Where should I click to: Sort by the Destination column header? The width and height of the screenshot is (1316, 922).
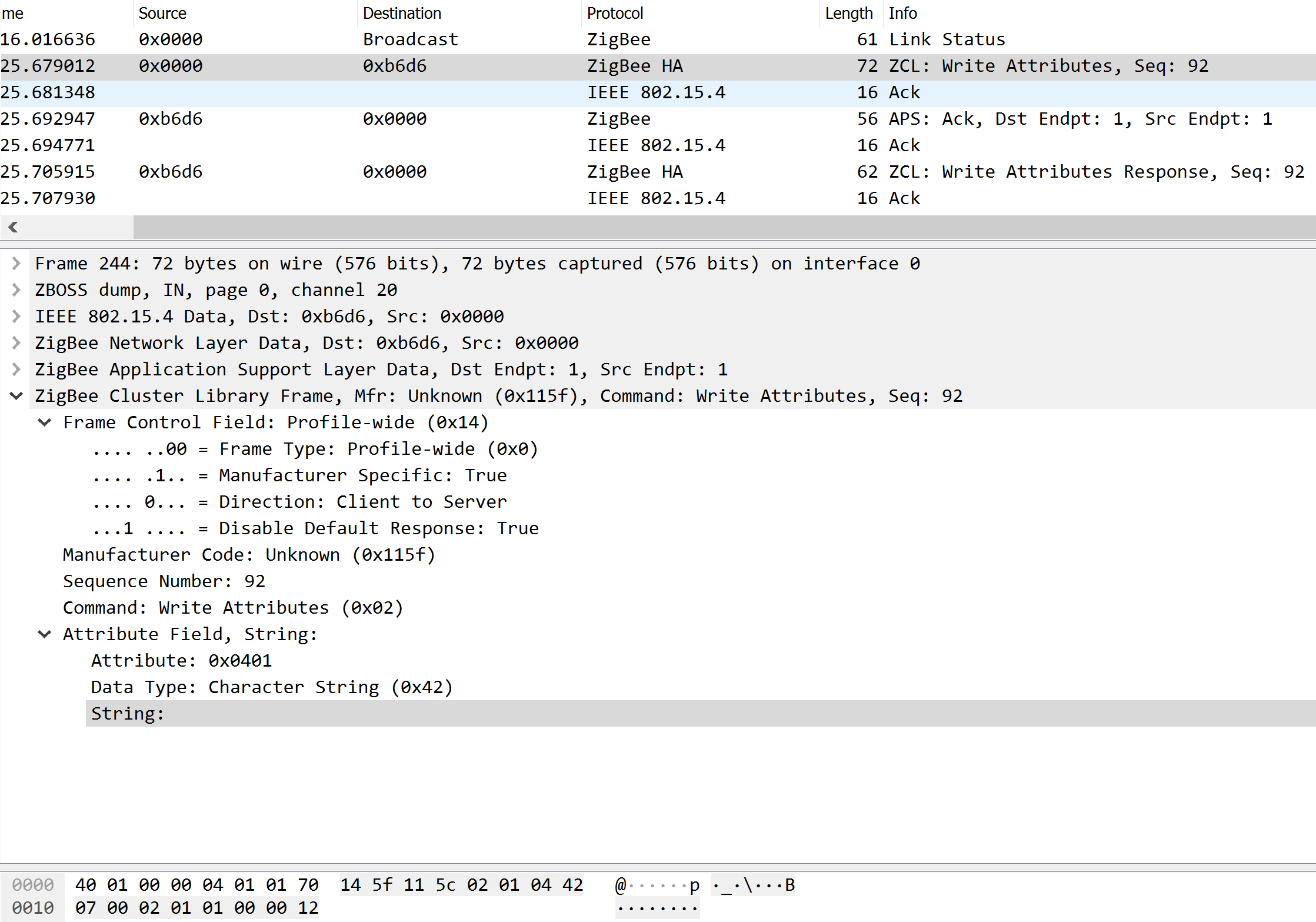coord(402,13)
